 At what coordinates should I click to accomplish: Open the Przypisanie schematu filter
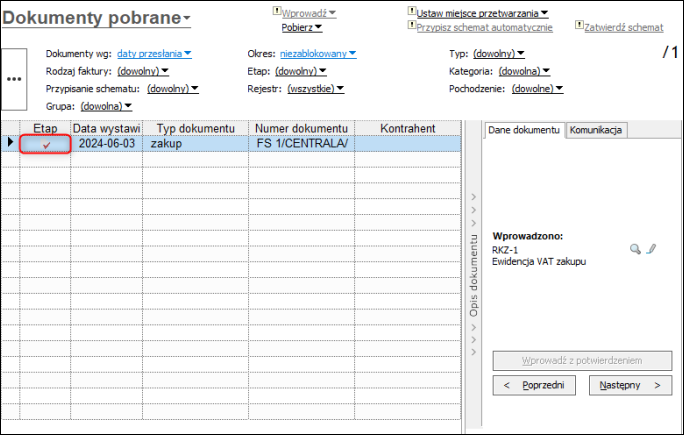[x=173, y=89]
